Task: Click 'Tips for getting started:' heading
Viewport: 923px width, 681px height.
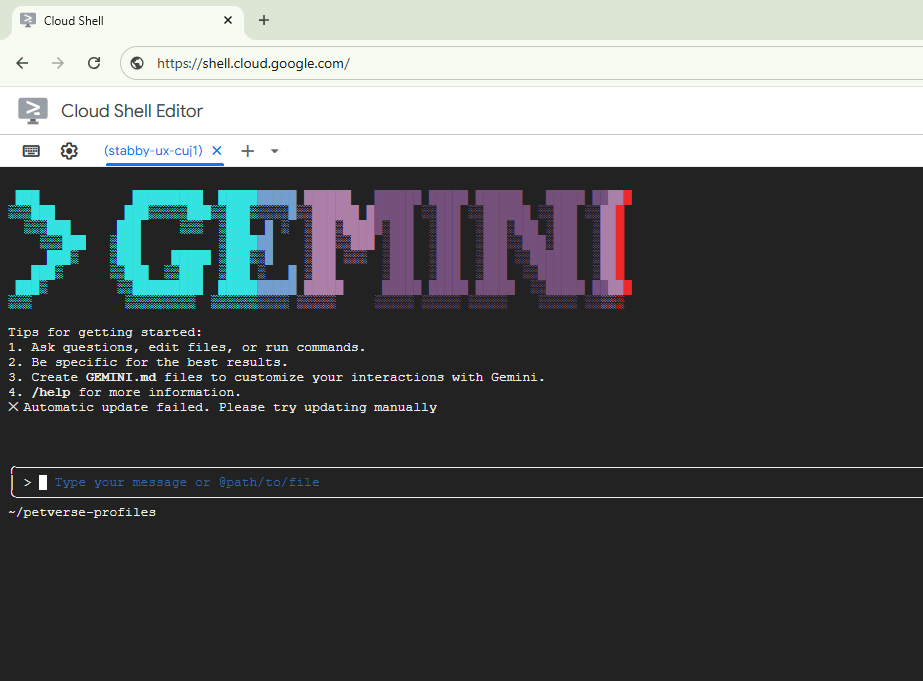Action: pos(105,333)
